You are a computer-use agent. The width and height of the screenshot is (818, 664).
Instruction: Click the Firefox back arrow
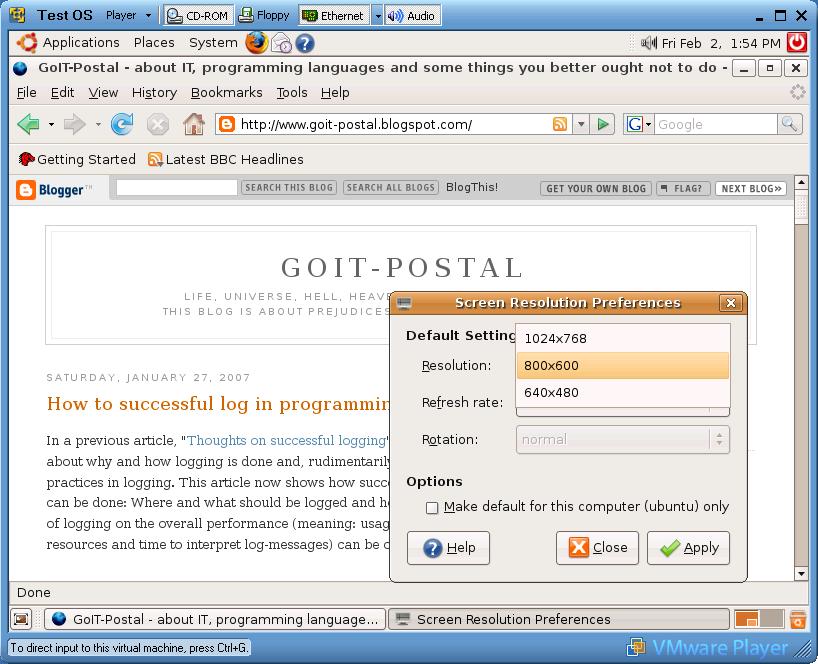click(x=29, y=124)
